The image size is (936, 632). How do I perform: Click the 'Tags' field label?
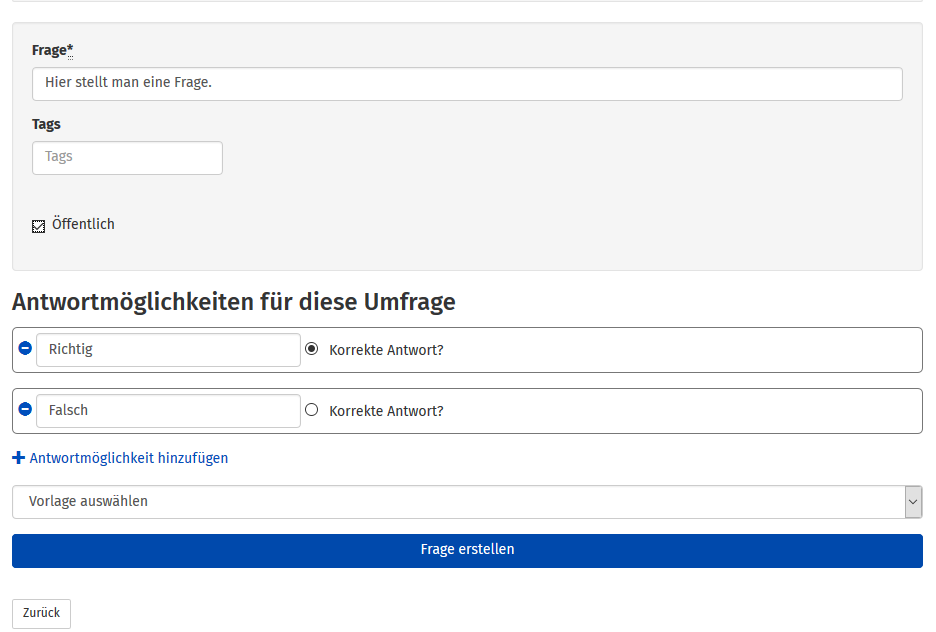(x=46, y=124)
